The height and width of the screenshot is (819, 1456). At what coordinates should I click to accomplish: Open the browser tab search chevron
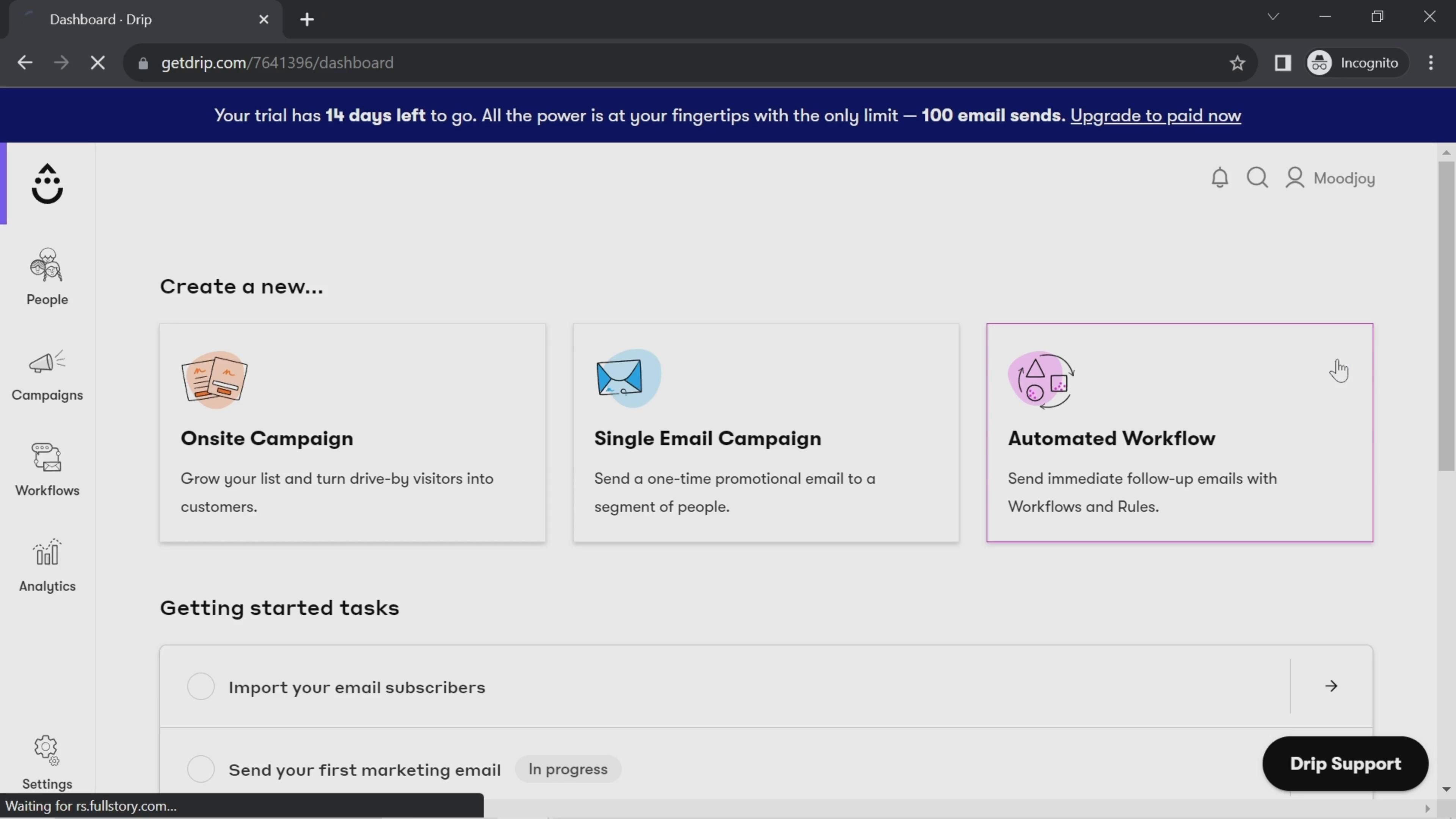pos(1273,16)
